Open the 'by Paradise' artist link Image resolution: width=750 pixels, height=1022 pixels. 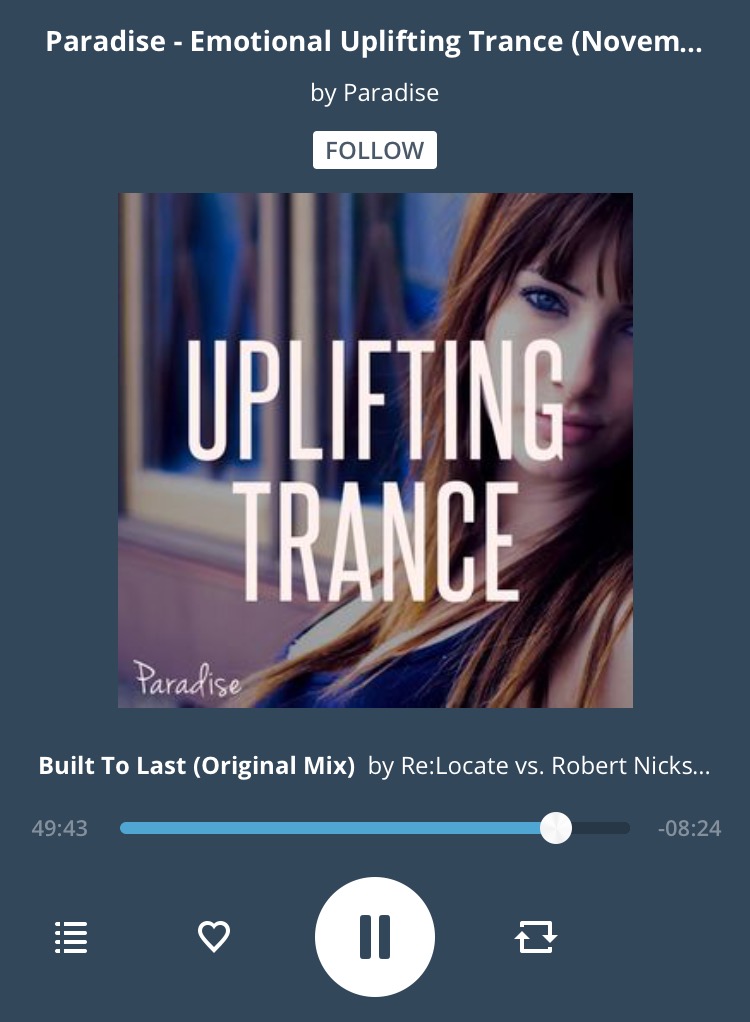(375, 93)
